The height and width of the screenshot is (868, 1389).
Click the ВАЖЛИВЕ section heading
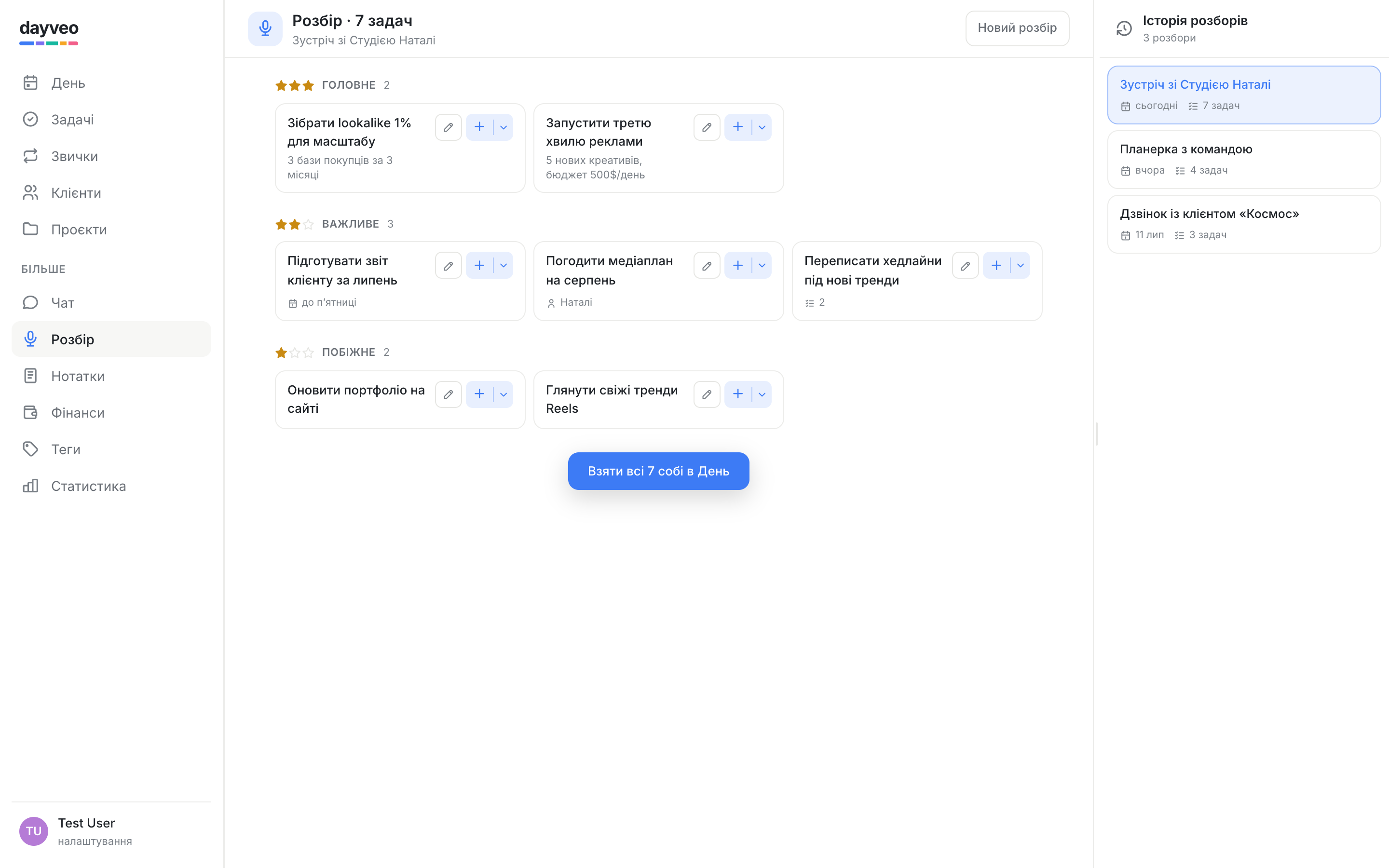(350, 224)
